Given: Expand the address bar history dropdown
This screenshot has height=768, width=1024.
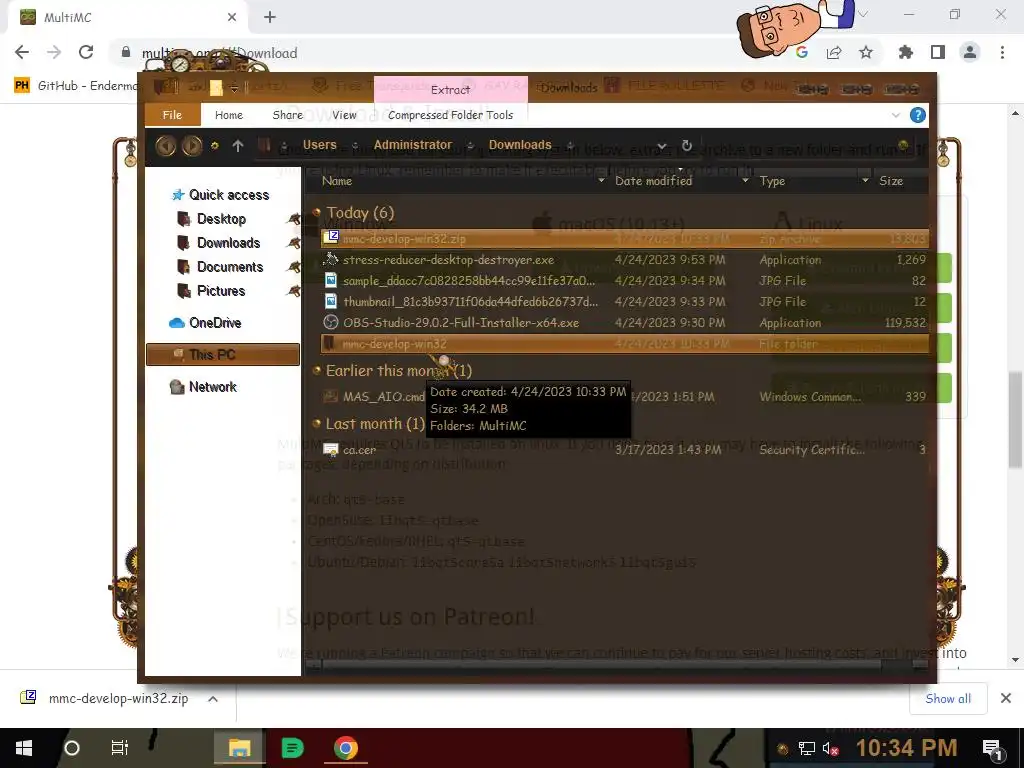Looking at the screenshot, I should 662,146.
